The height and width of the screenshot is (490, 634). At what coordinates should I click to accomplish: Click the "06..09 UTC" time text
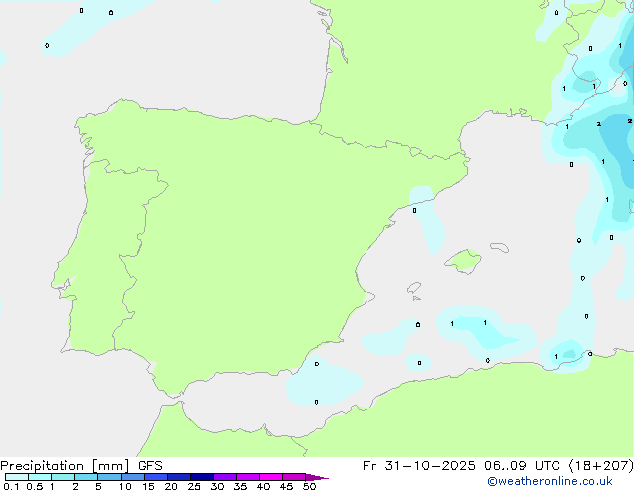[522, 466]
